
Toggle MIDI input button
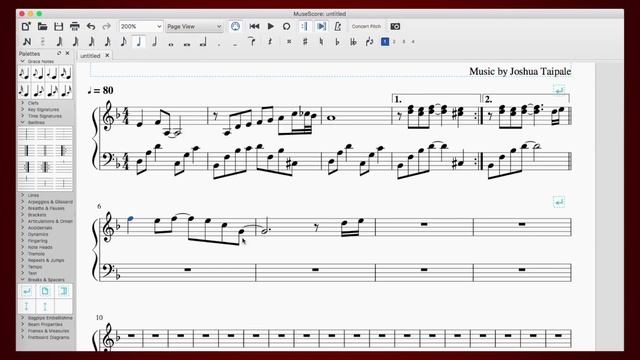pyautogui.click(x=235, y=27)
